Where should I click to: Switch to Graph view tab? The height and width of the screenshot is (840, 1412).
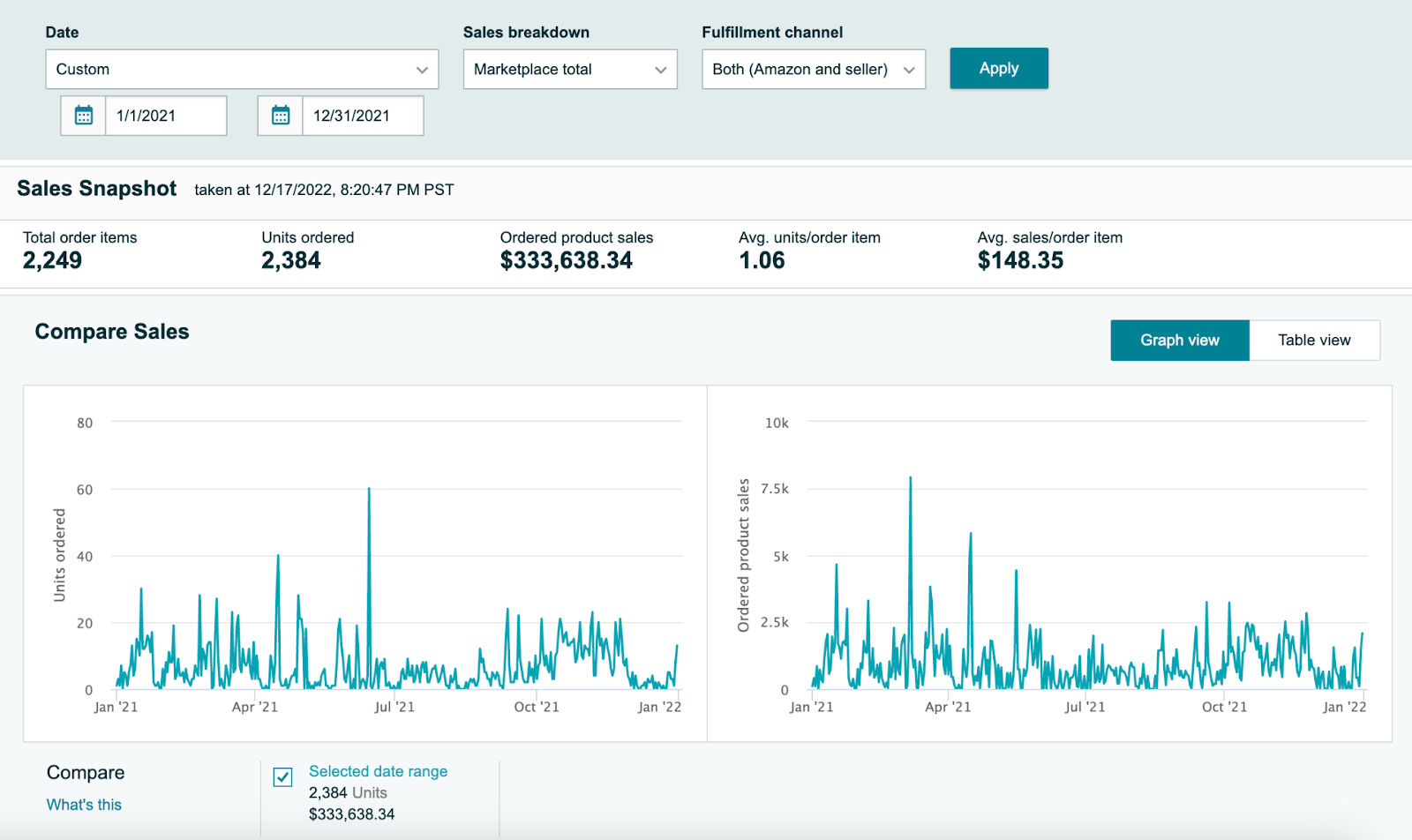(x=1180, y=340)
